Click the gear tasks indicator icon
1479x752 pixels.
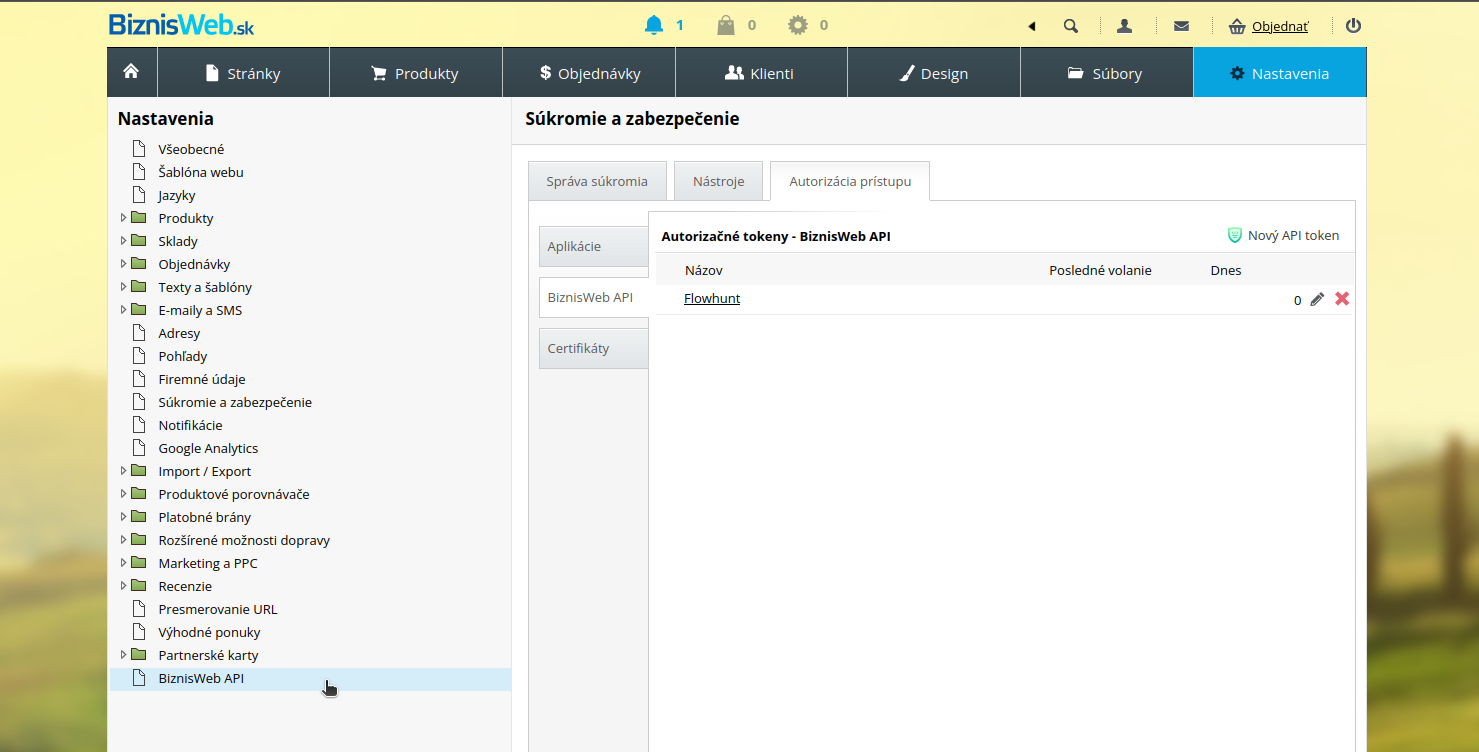pos(797,25)
